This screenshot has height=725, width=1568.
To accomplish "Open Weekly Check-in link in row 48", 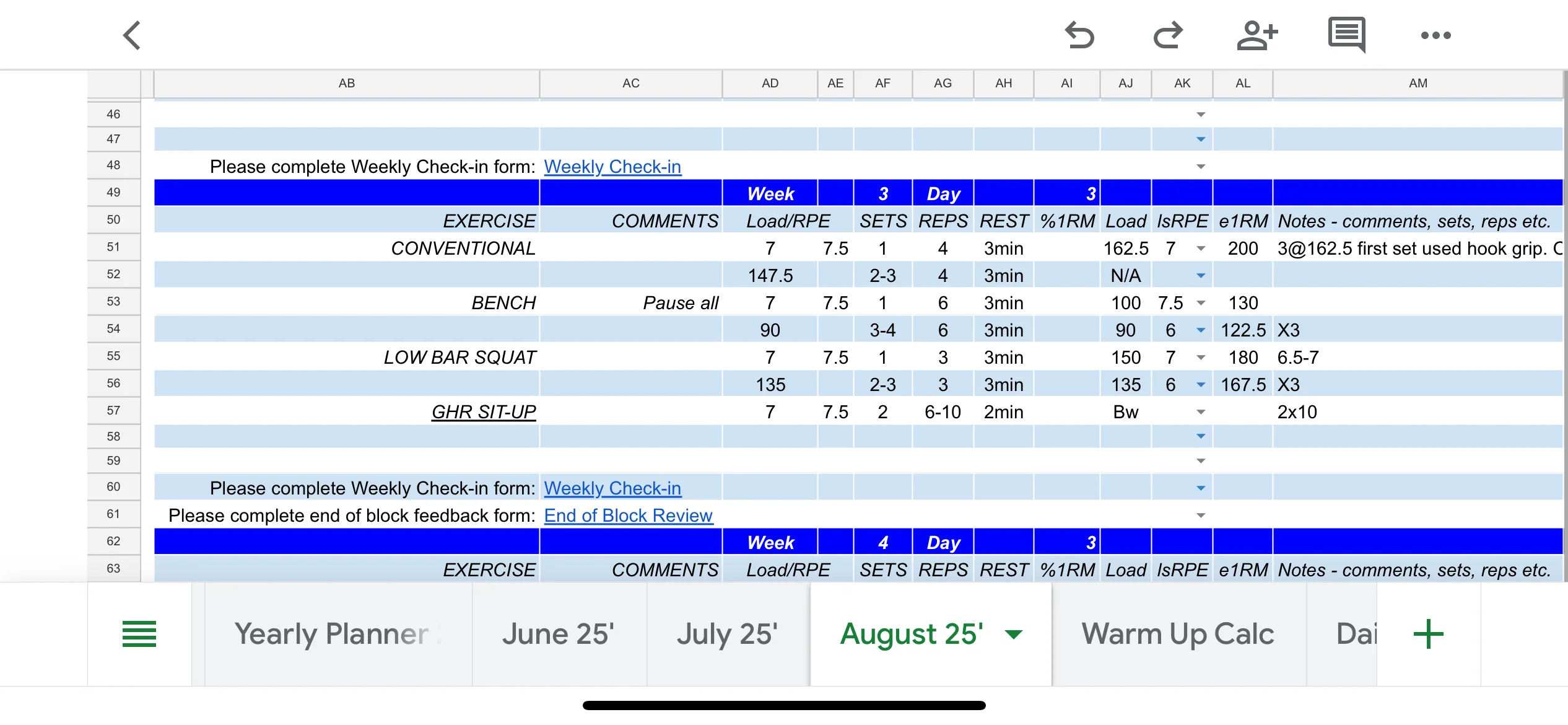I will tap(612, 167).
